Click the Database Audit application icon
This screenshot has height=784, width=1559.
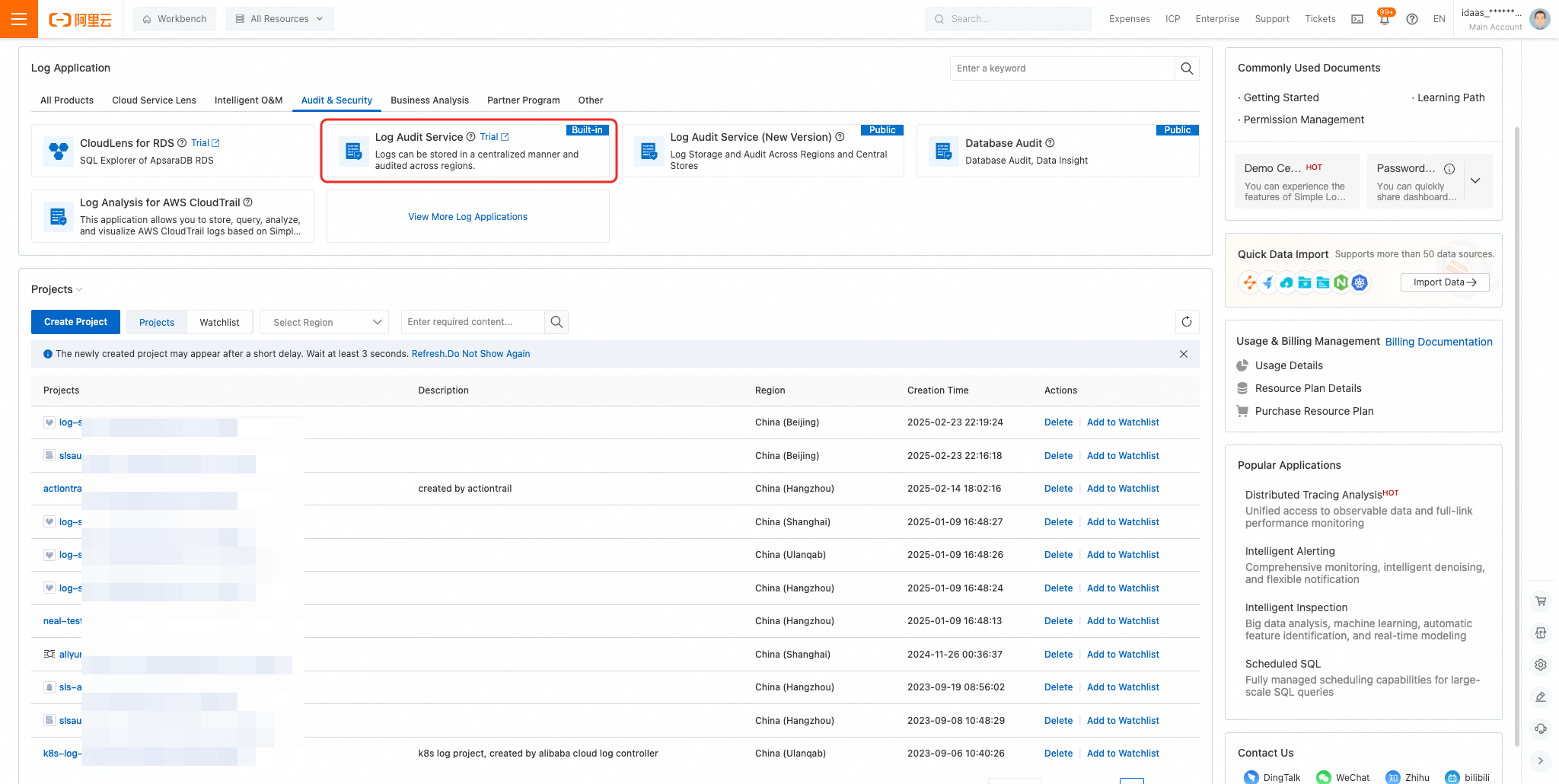[x=944, y=151]
